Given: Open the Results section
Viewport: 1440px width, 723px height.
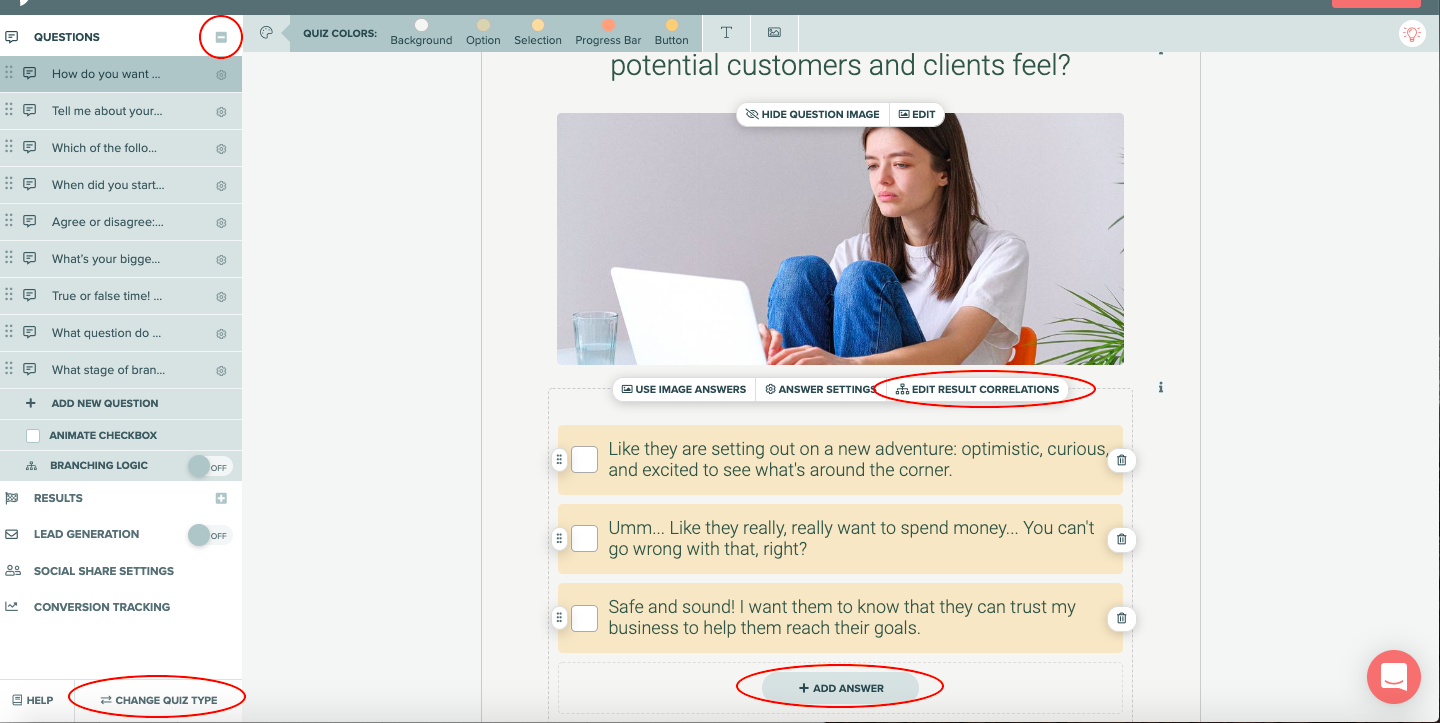Looking at the screenshot, I should pos(58,498).
